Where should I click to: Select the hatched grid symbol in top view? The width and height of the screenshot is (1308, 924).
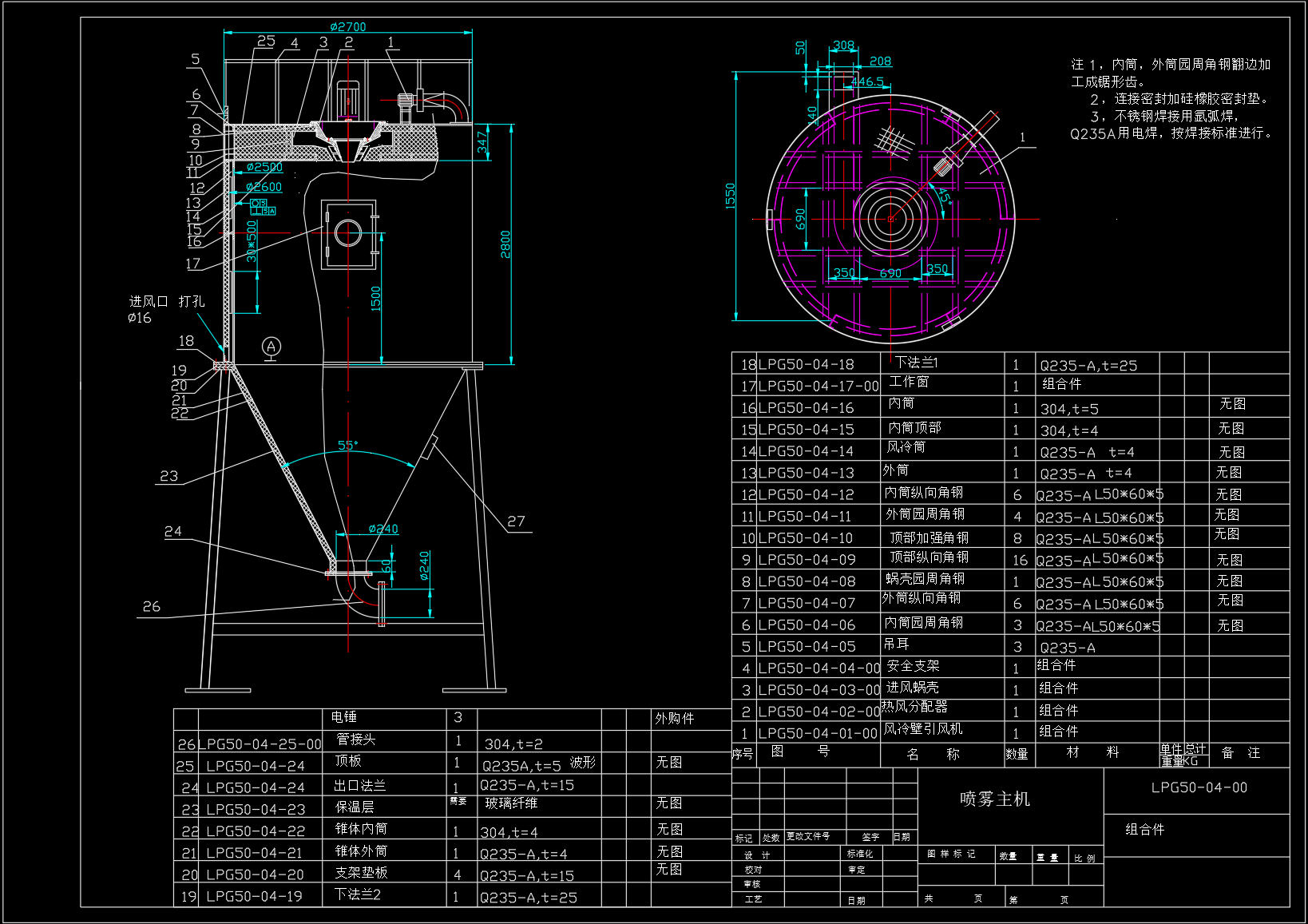coord(894,141)
